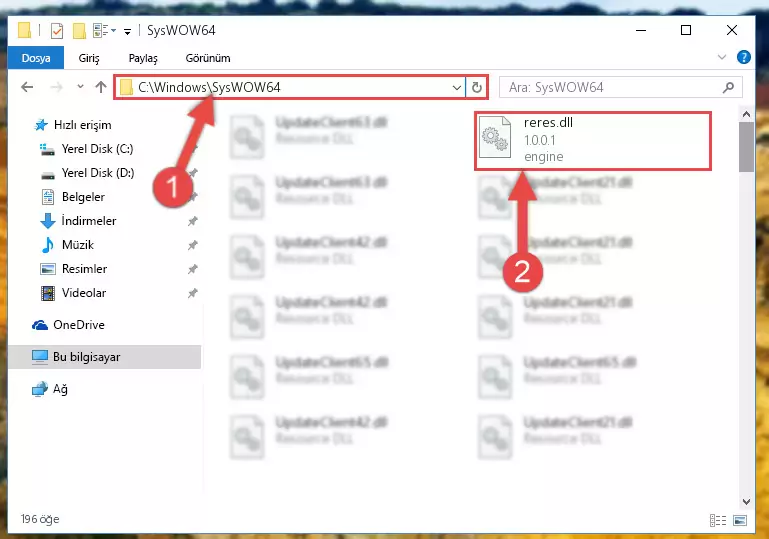The width and height of the screenshot is (769, 539).
Task: Click the Back navigation arrow
Action: 27,87
